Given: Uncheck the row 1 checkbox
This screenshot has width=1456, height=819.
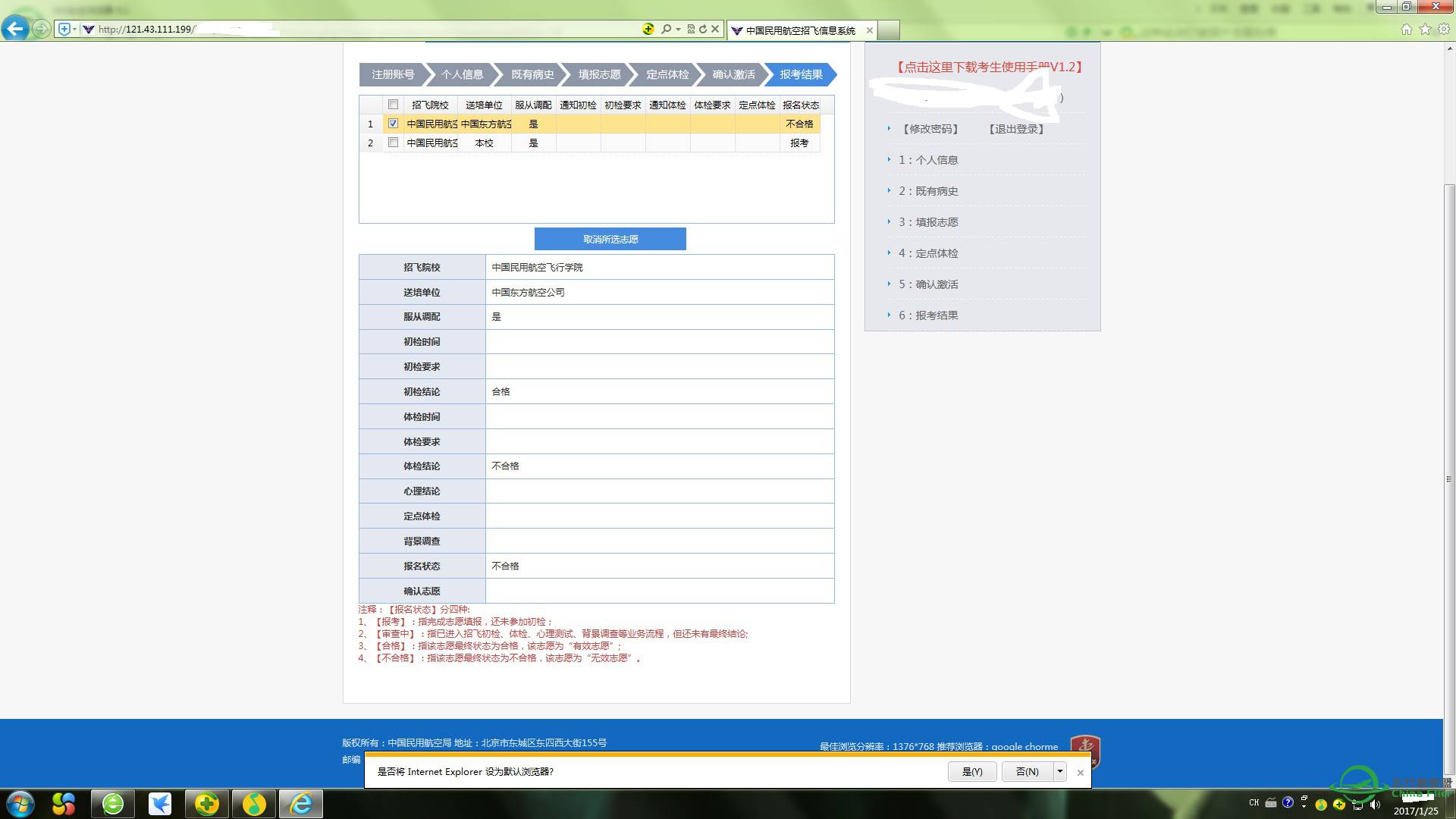Looking at the screenshot, I should [393, 123].
